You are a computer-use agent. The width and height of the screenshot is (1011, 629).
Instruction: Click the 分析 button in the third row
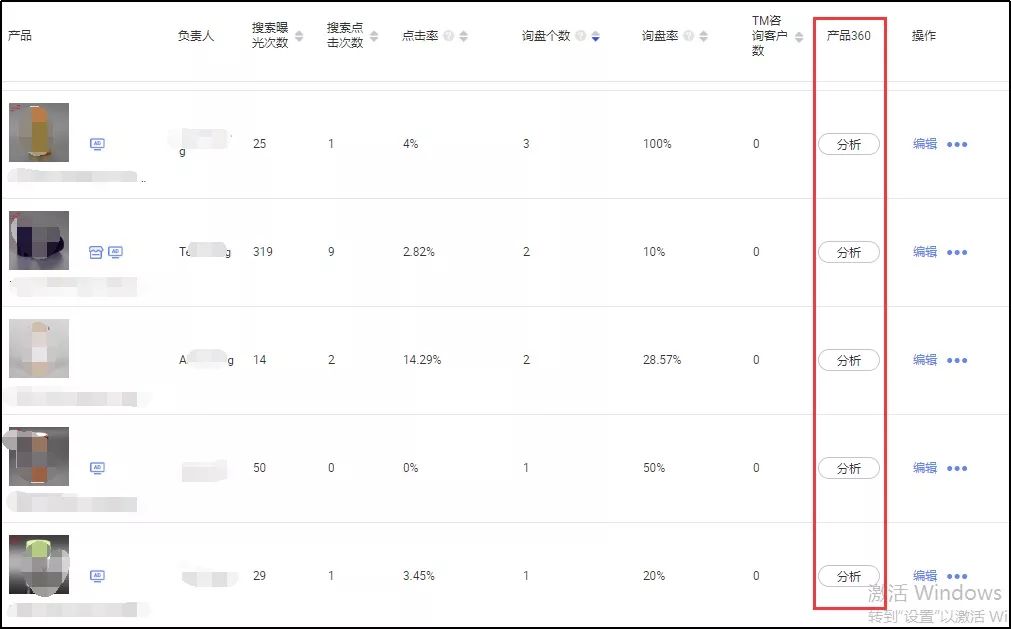point(849,360)
